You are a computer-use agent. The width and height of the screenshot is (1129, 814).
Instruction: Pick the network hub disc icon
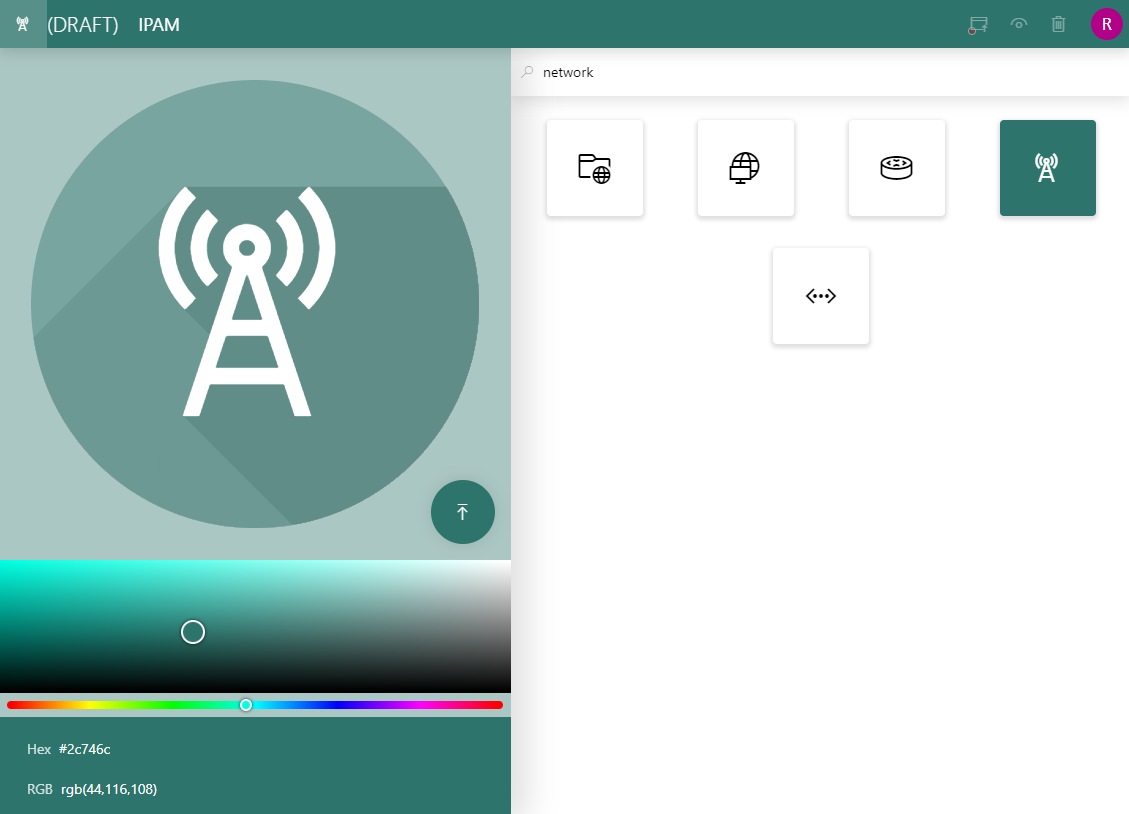click(896, 167)
